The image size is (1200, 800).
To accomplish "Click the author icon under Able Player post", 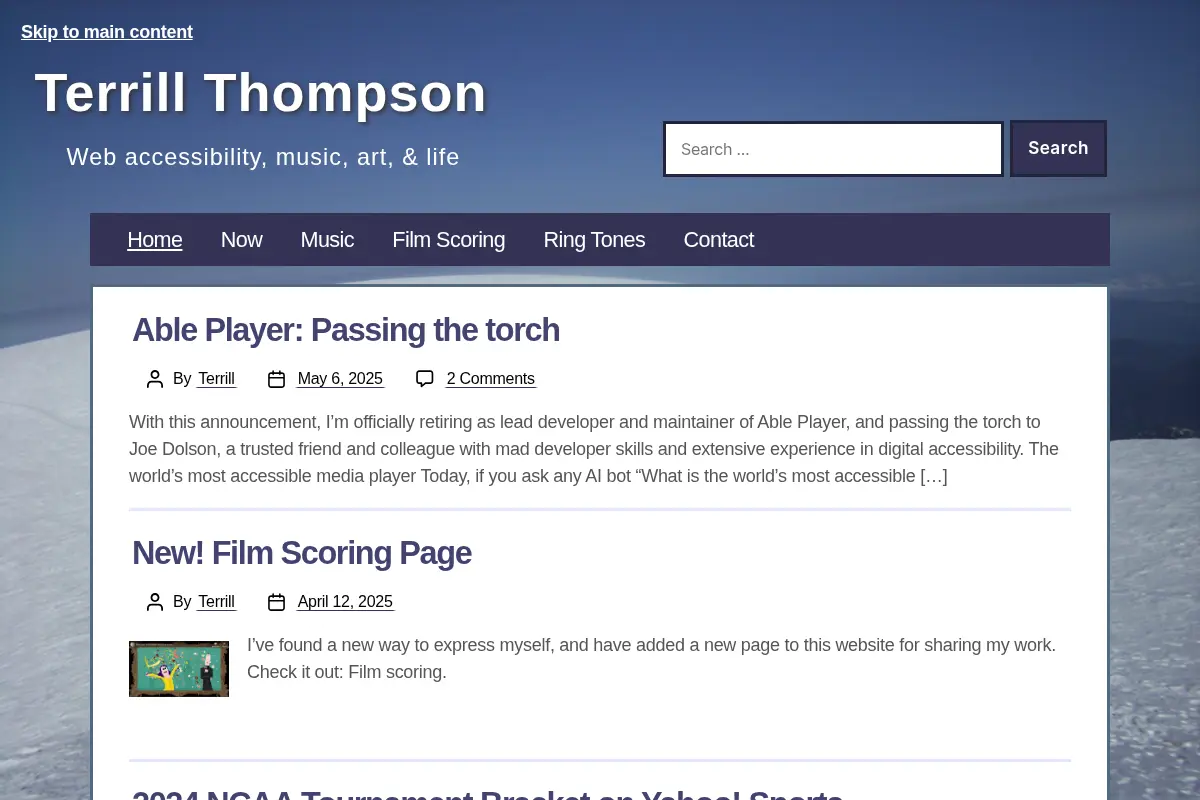I will [155, 379].
